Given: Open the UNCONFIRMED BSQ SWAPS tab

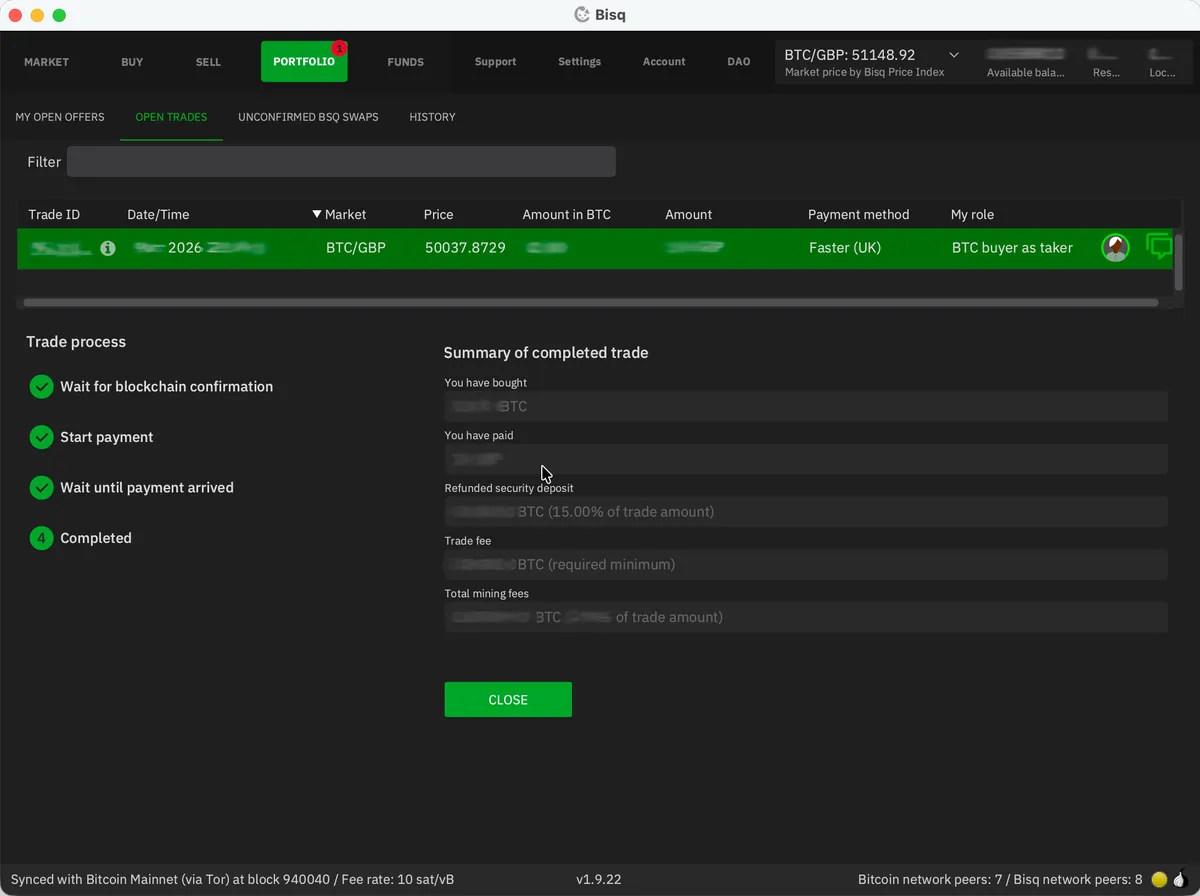Looking at the screenshot, I should (308, 117).
